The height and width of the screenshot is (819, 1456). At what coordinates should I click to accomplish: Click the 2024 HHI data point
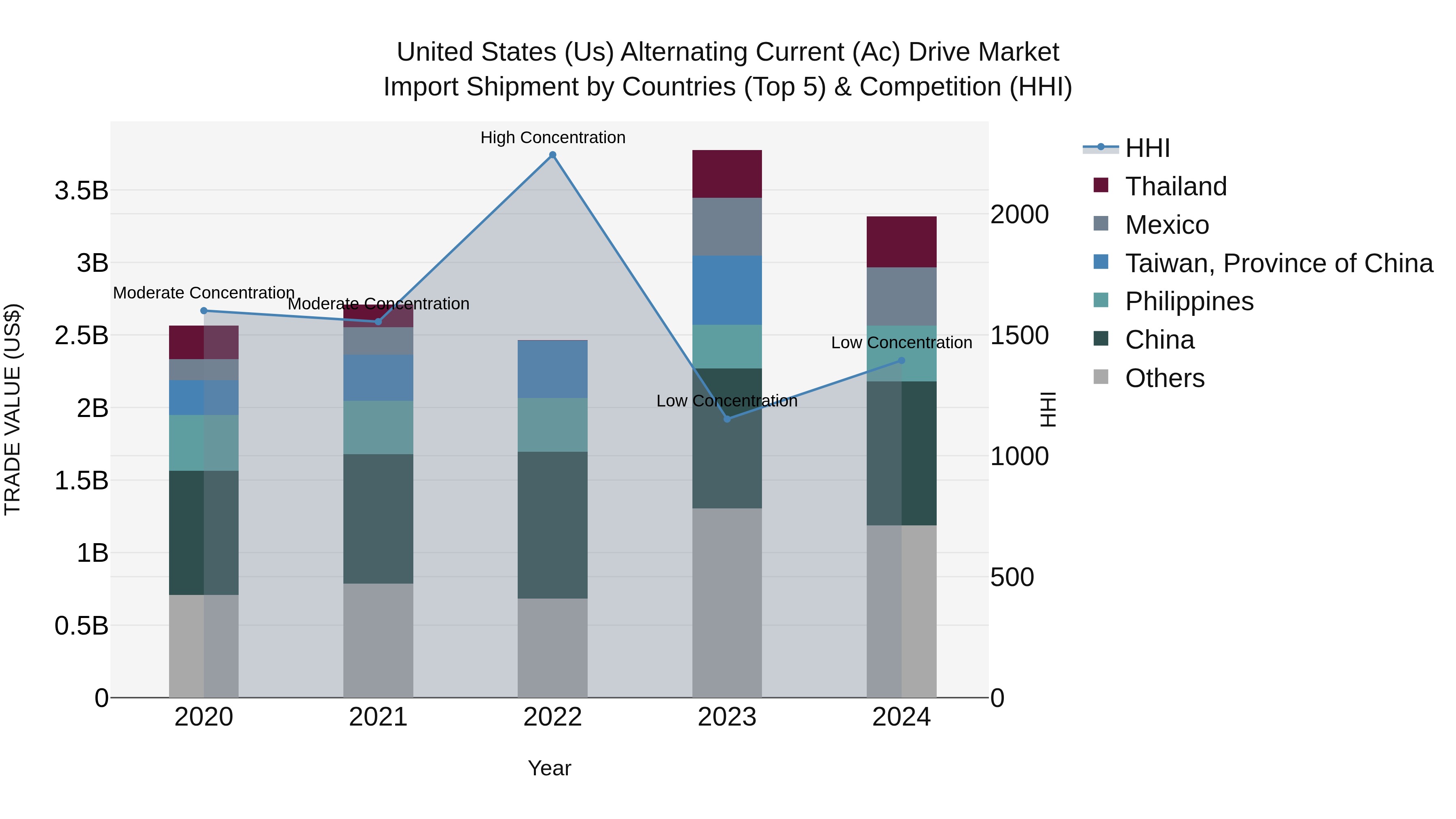902,361
